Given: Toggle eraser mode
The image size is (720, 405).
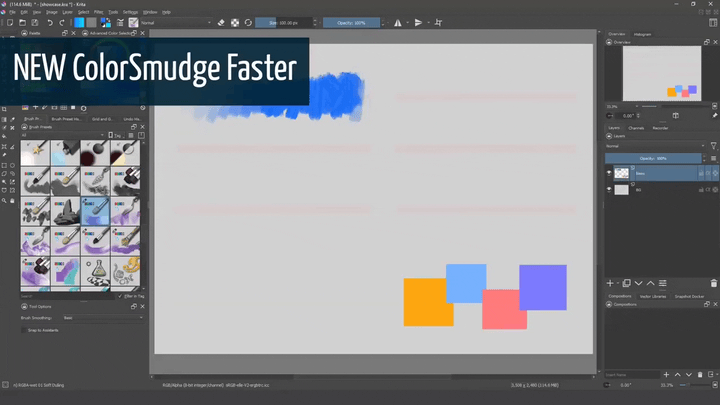Looking at the screenshot, I should 221,22.
